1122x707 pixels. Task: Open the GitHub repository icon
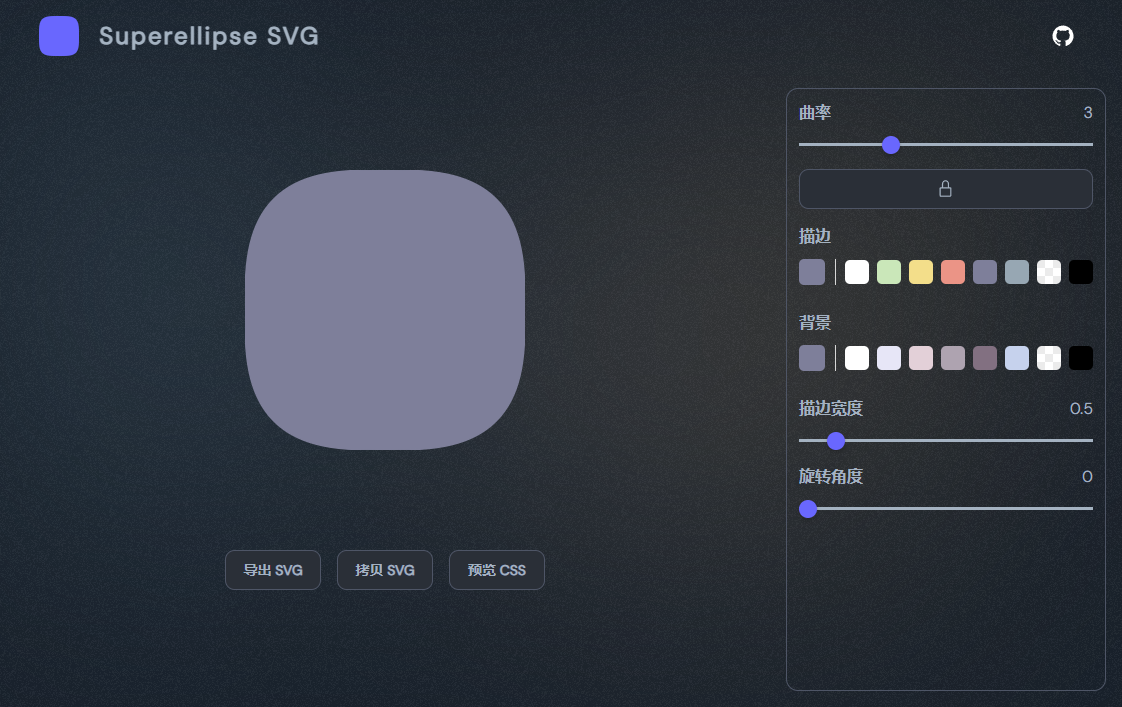pos(1063,35)
